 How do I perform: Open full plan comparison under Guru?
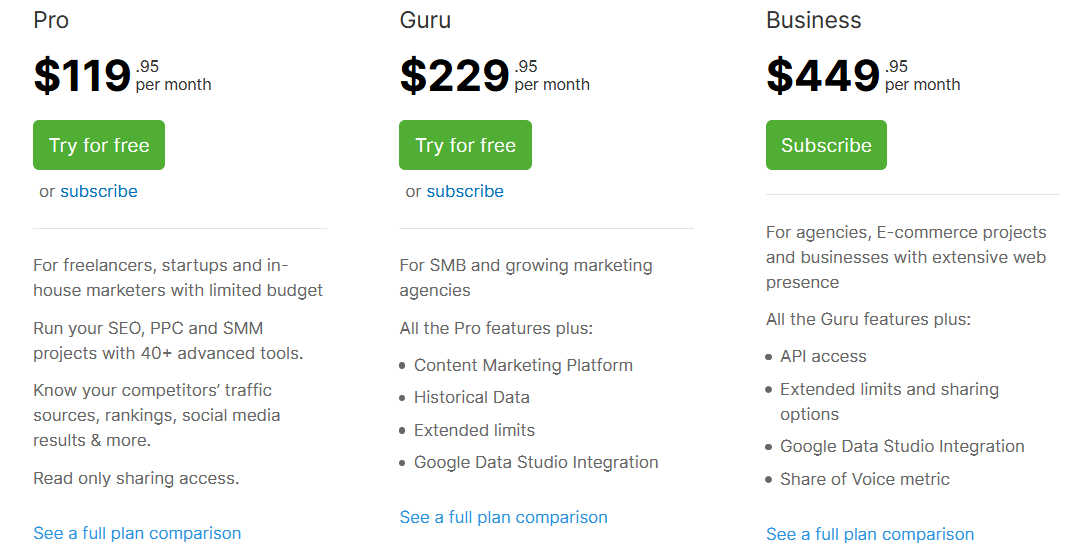(x=503, y=517)
